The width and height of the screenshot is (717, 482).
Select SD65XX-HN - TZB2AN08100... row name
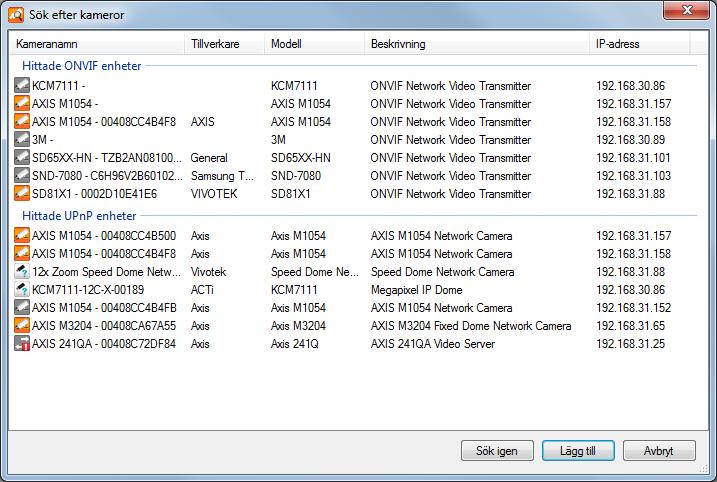click(107, 158)
